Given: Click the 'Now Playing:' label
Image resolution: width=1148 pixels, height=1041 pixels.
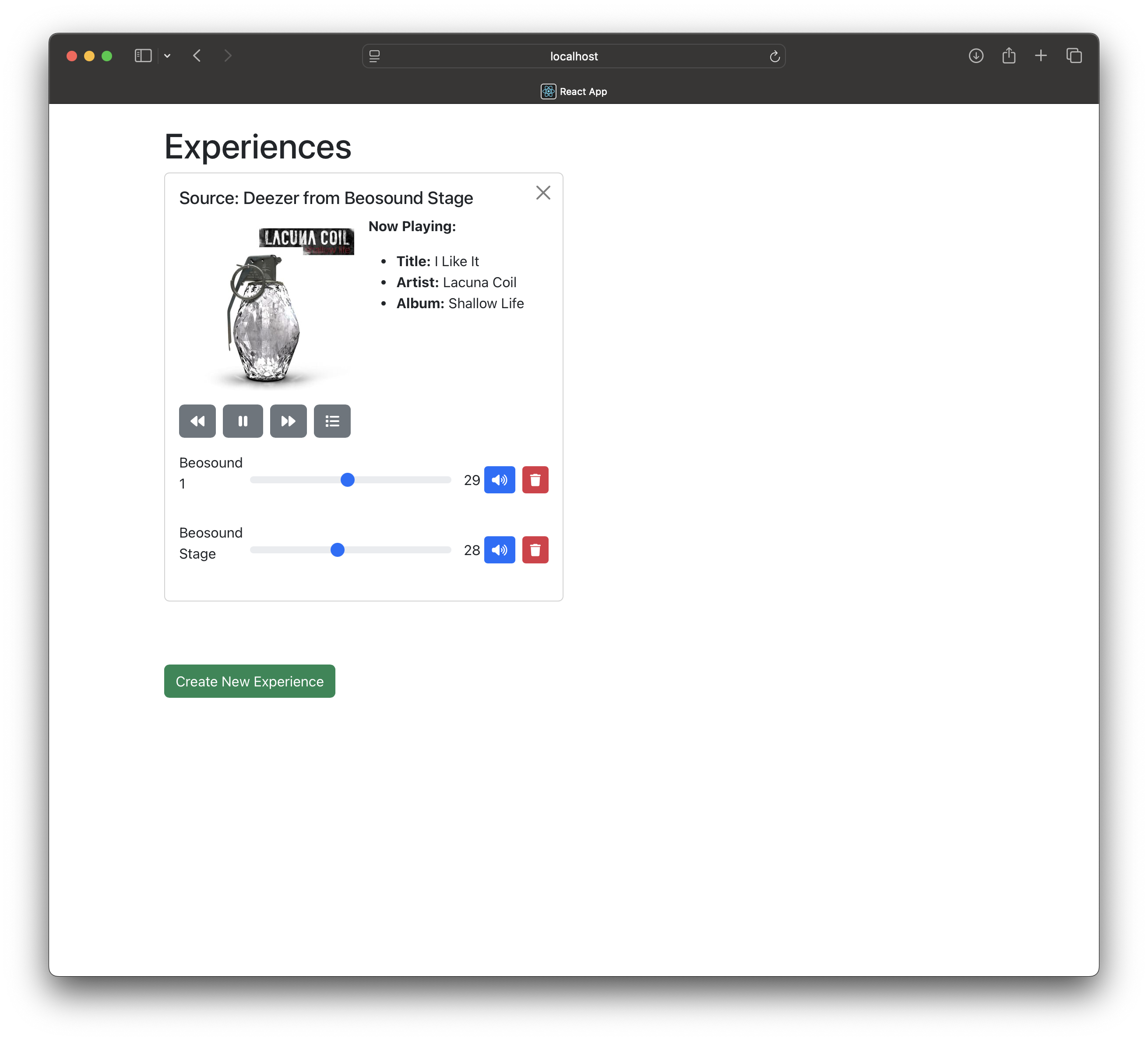Looking at the screenshot, I should pos(412,226).
